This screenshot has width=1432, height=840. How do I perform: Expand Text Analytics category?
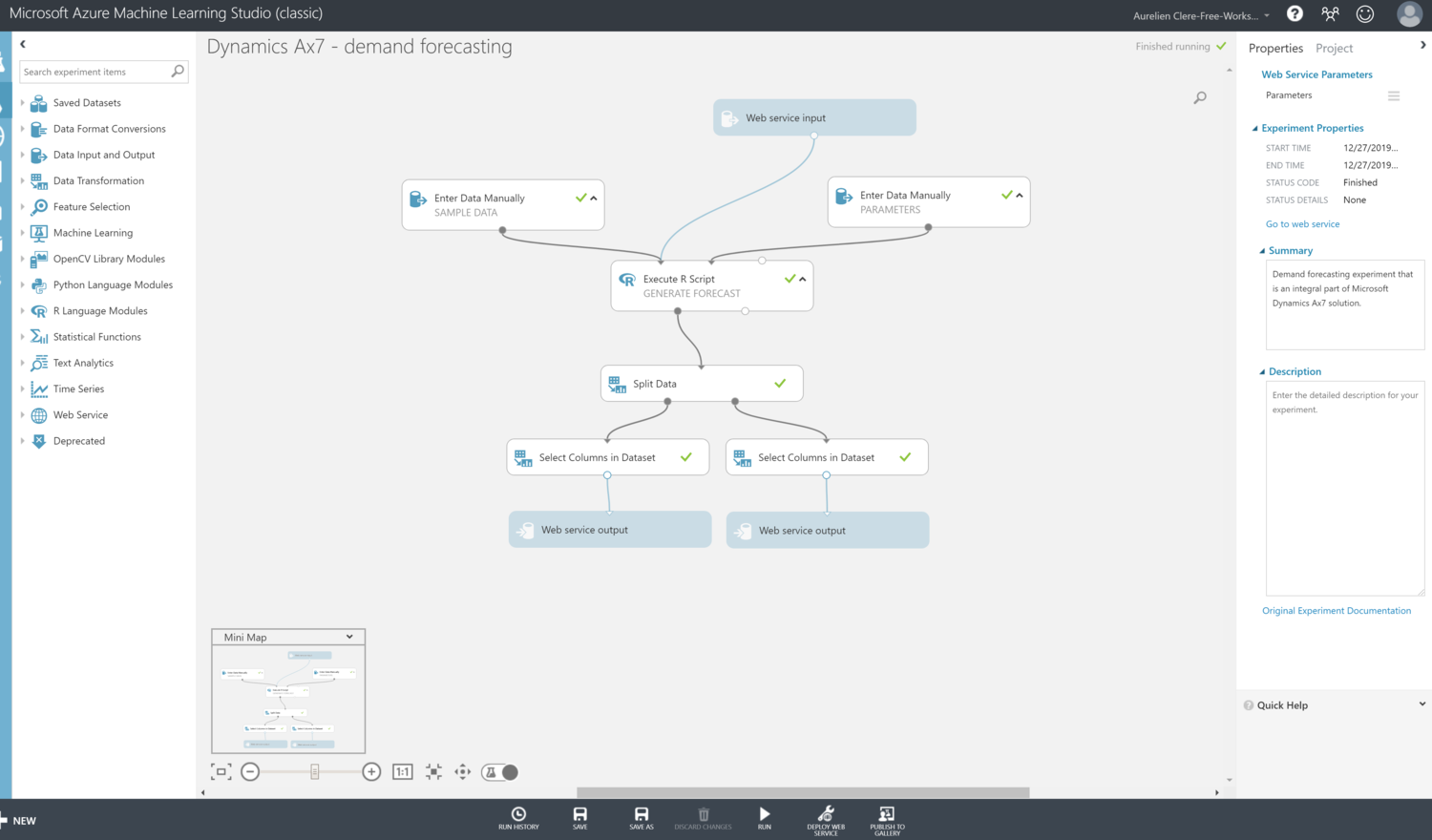click(x=22, y=363)
